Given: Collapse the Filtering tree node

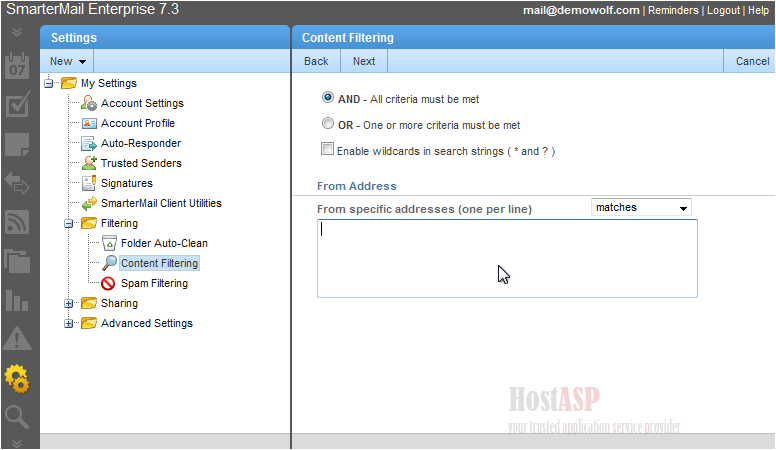Looking at the screenshot, I should tap(68, 223).
